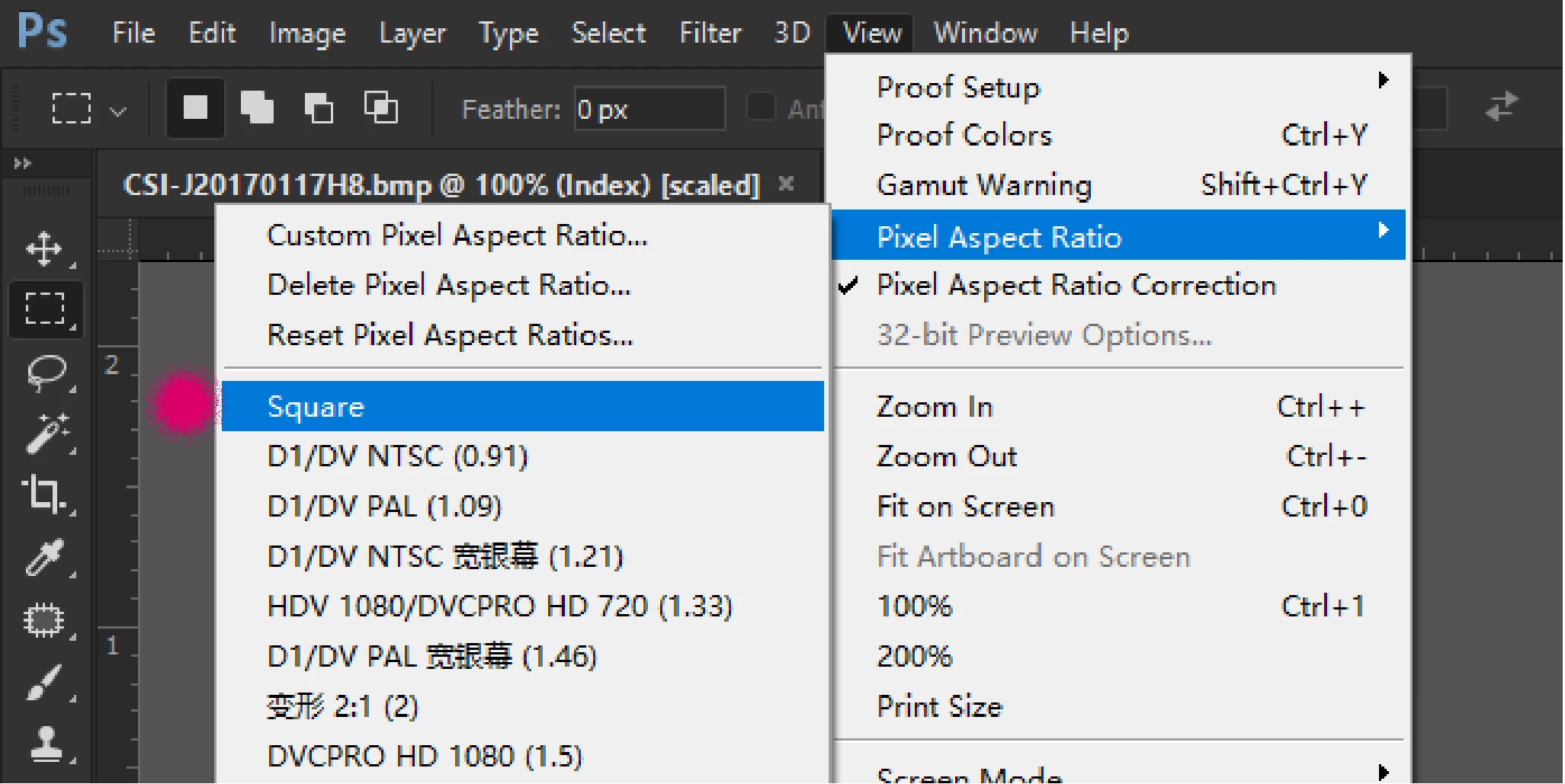
Task: Choose Gamut Warning
Action: (1118, 185)
